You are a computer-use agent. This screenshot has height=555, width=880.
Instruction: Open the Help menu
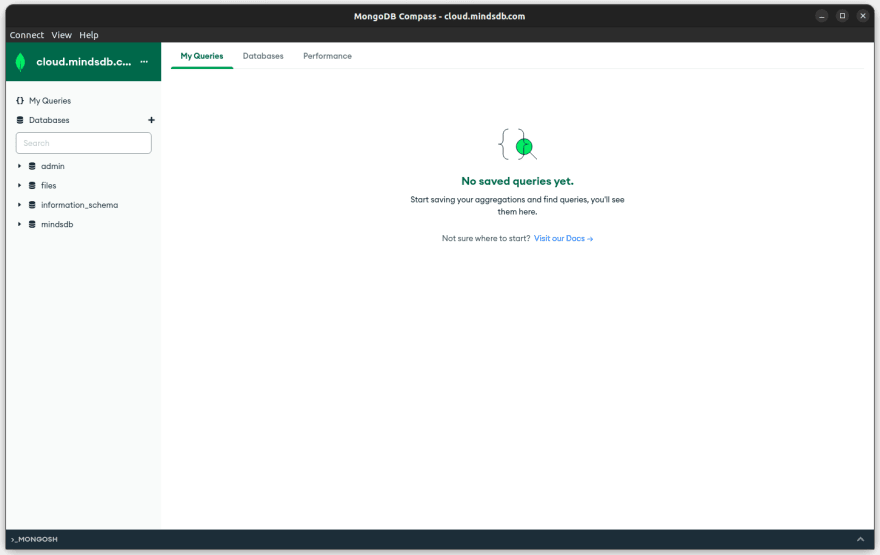(89, 35)
